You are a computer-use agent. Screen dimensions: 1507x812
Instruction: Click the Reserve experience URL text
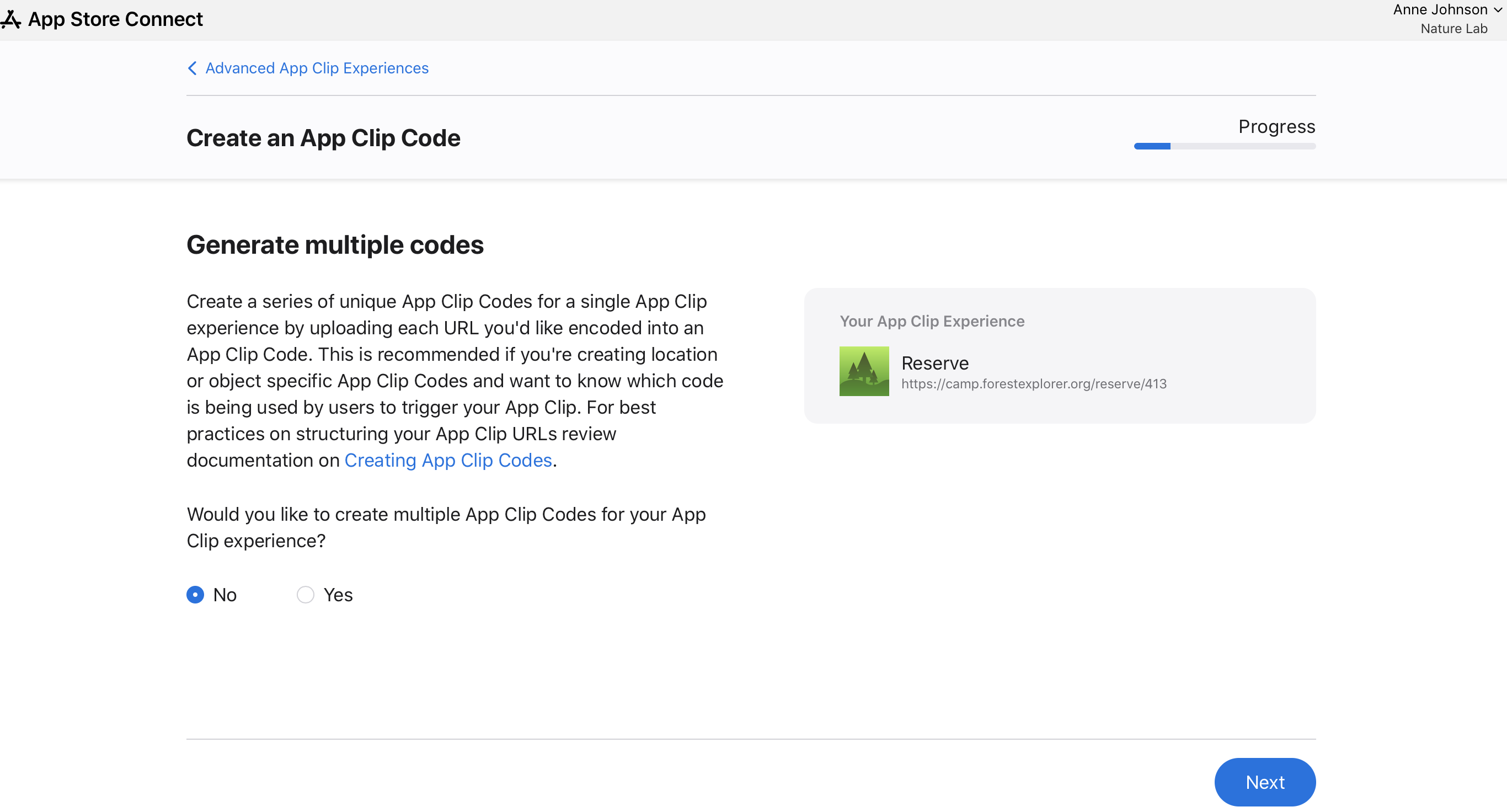pyautogui.click(x=1034, y=384)
